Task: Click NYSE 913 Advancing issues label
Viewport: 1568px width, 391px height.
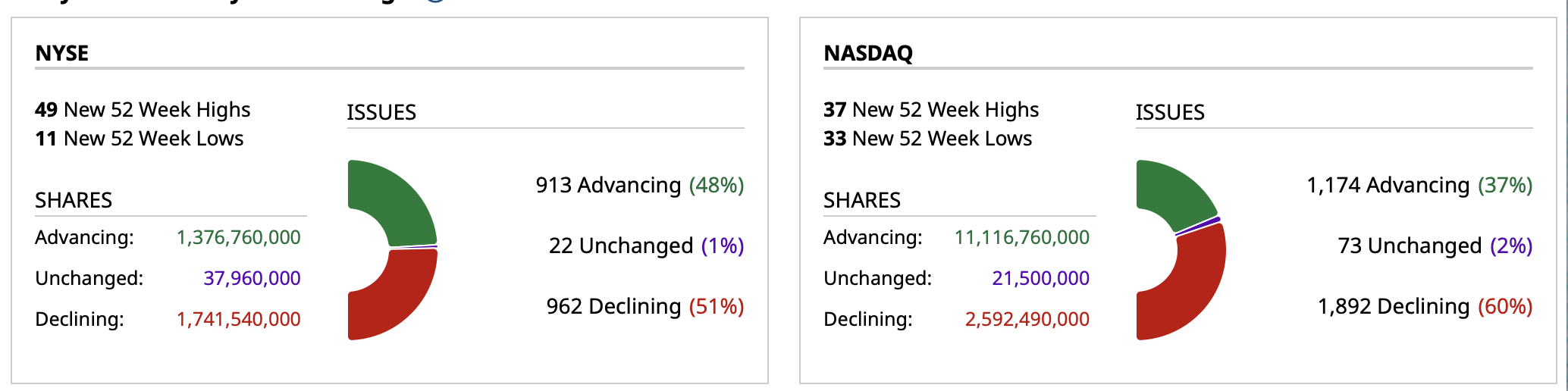Action: [x=639, y=185]
